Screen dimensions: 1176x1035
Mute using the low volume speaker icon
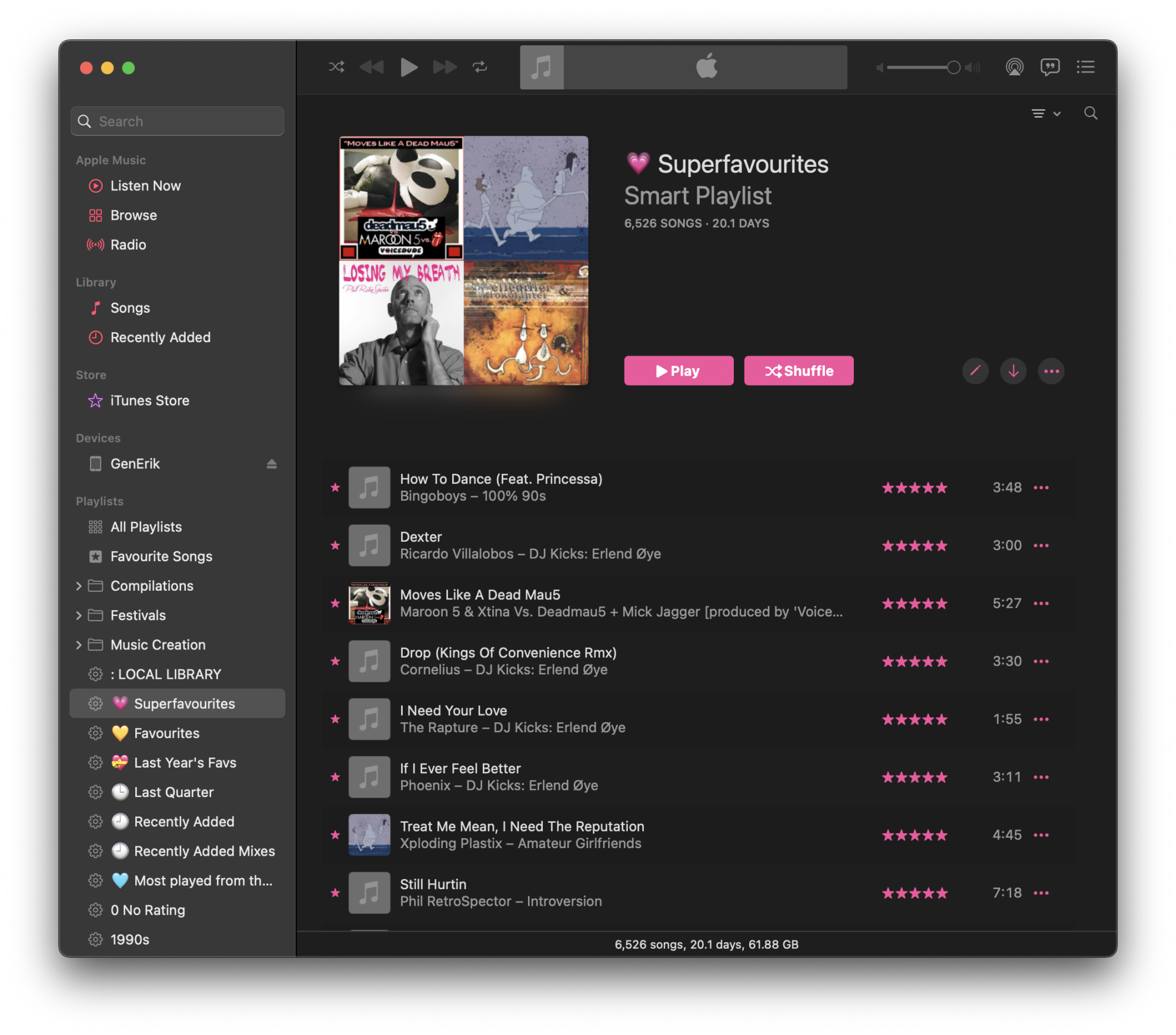tap(880, 68)
